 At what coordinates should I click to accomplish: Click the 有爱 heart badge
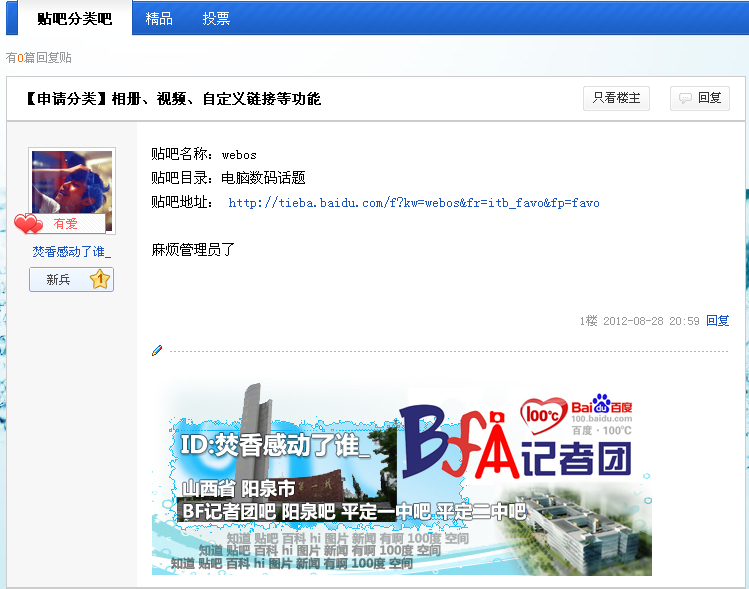click(x=60, y=223)
